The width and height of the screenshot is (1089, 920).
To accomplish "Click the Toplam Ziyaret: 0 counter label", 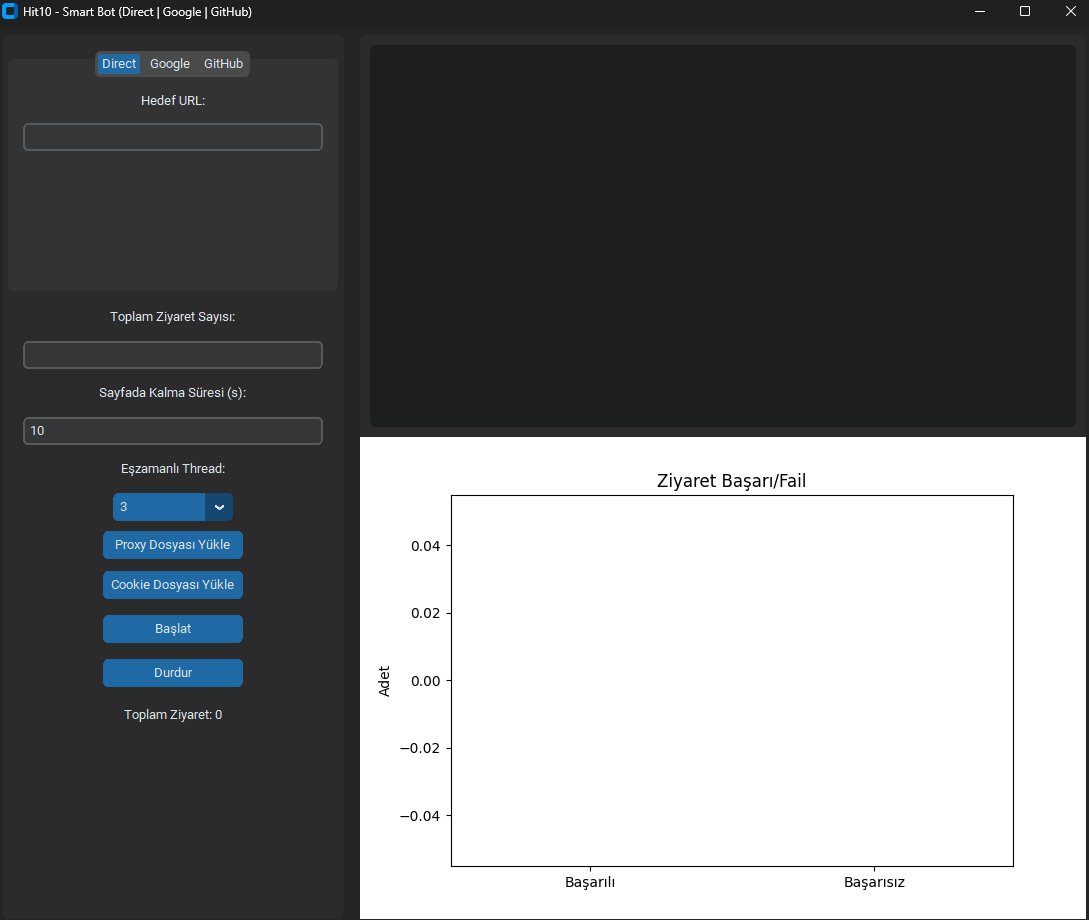I will tap(172, 714).
